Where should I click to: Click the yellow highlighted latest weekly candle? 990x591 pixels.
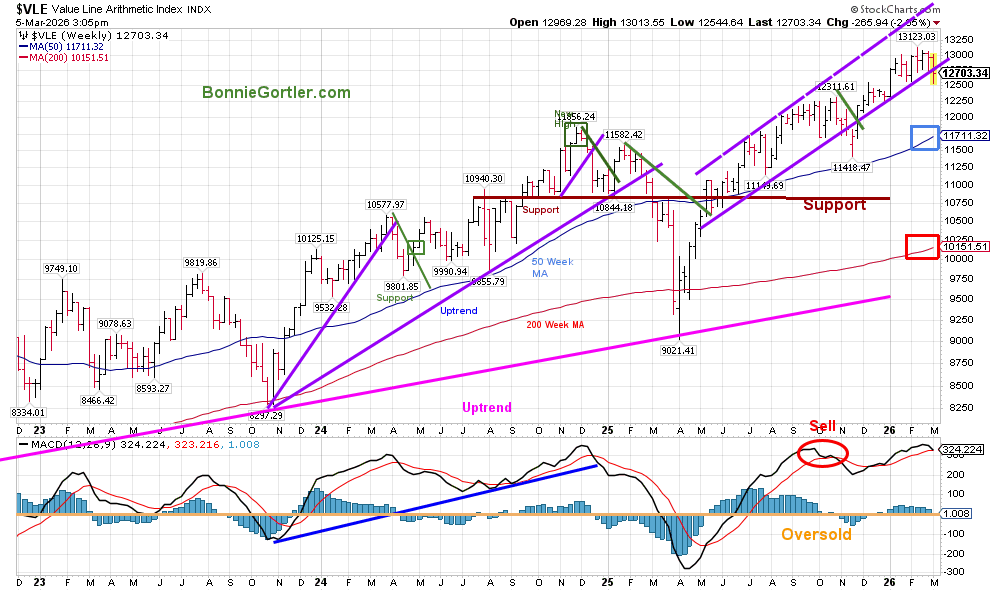[933, 69]
